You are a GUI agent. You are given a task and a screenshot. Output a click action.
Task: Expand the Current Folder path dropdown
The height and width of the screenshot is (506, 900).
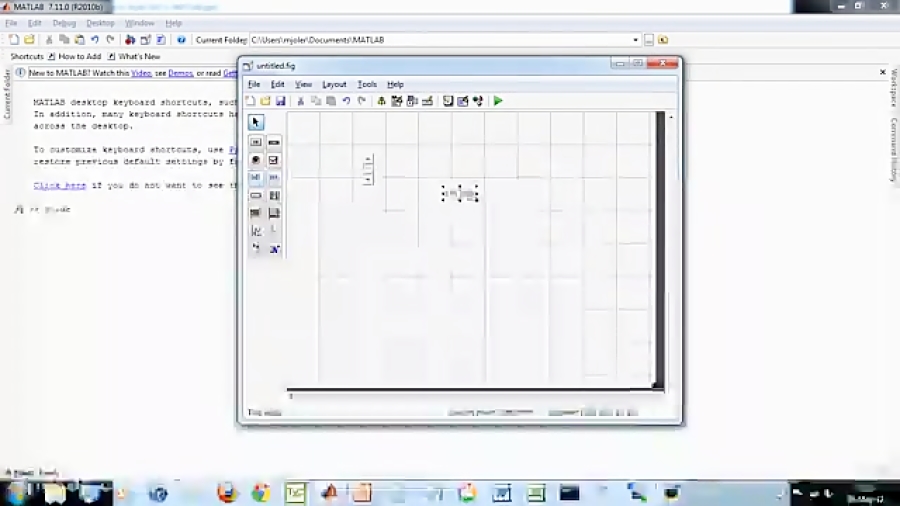pyautogui.click(x=635, y=40)
